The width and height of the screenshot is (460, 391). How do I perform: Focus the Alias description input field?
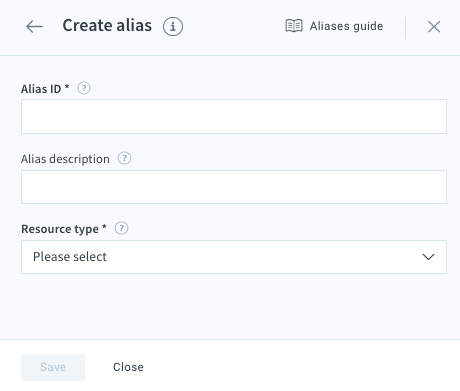234,187
